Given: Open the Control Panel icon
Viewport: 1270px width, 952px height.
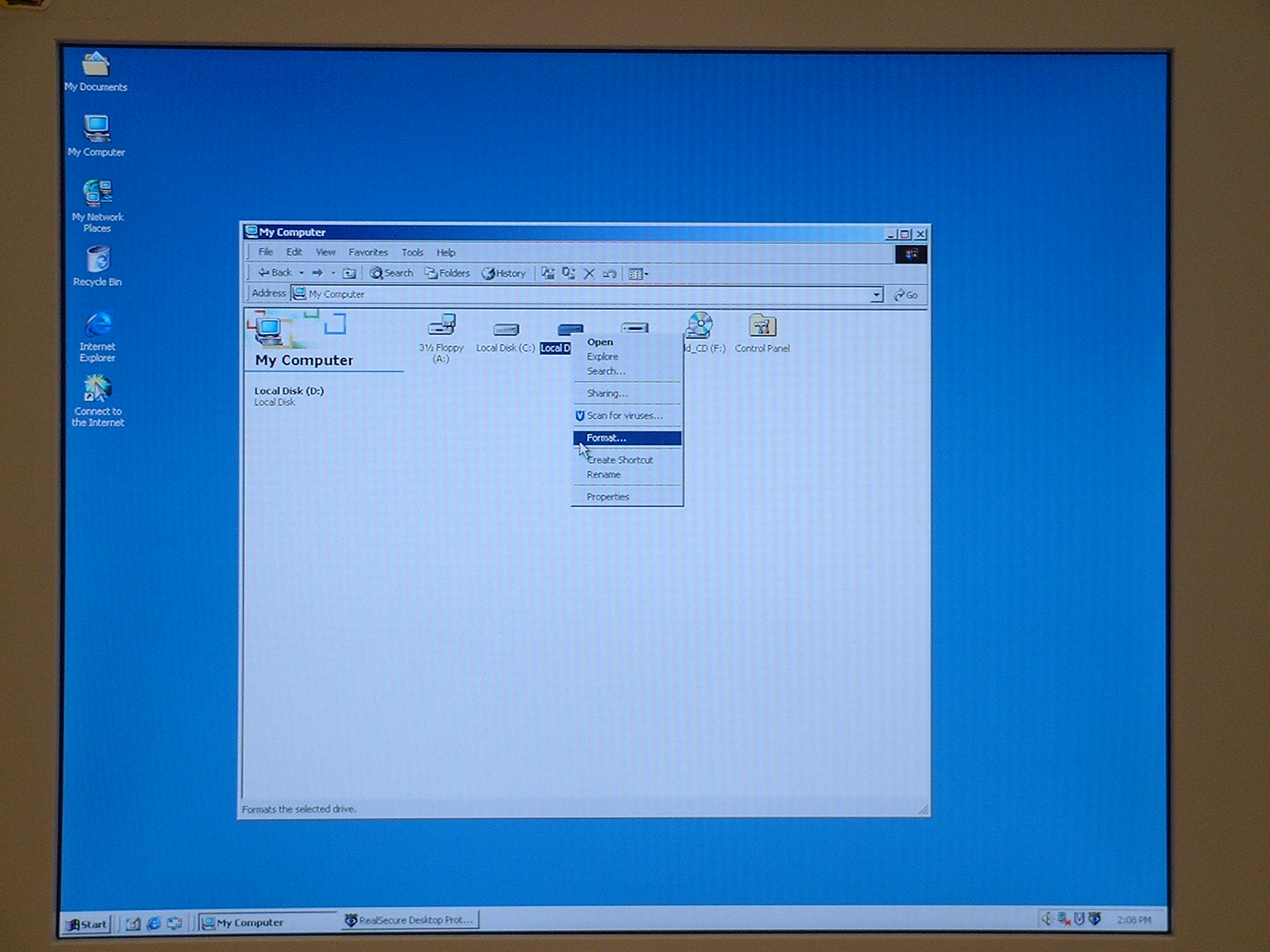Looking at the screenshot, I should (x=762, y=327).
